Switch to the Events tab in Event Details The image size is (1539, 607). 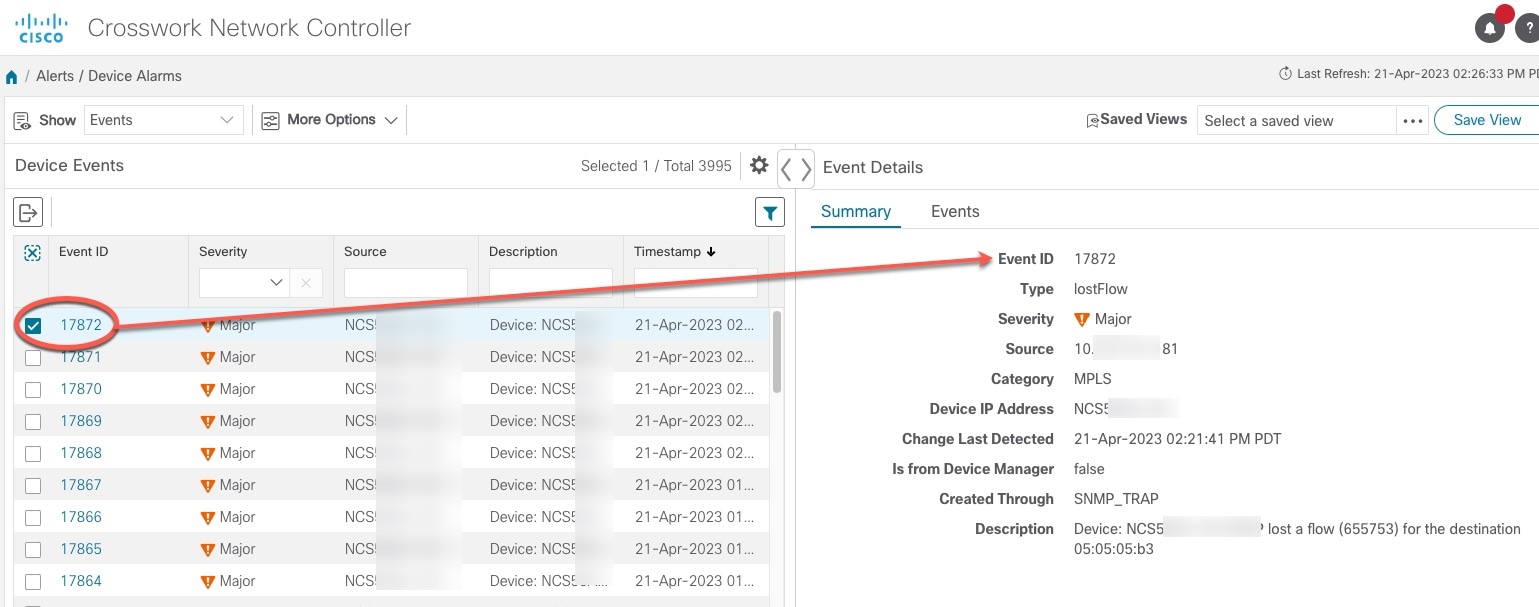(954, 211)
